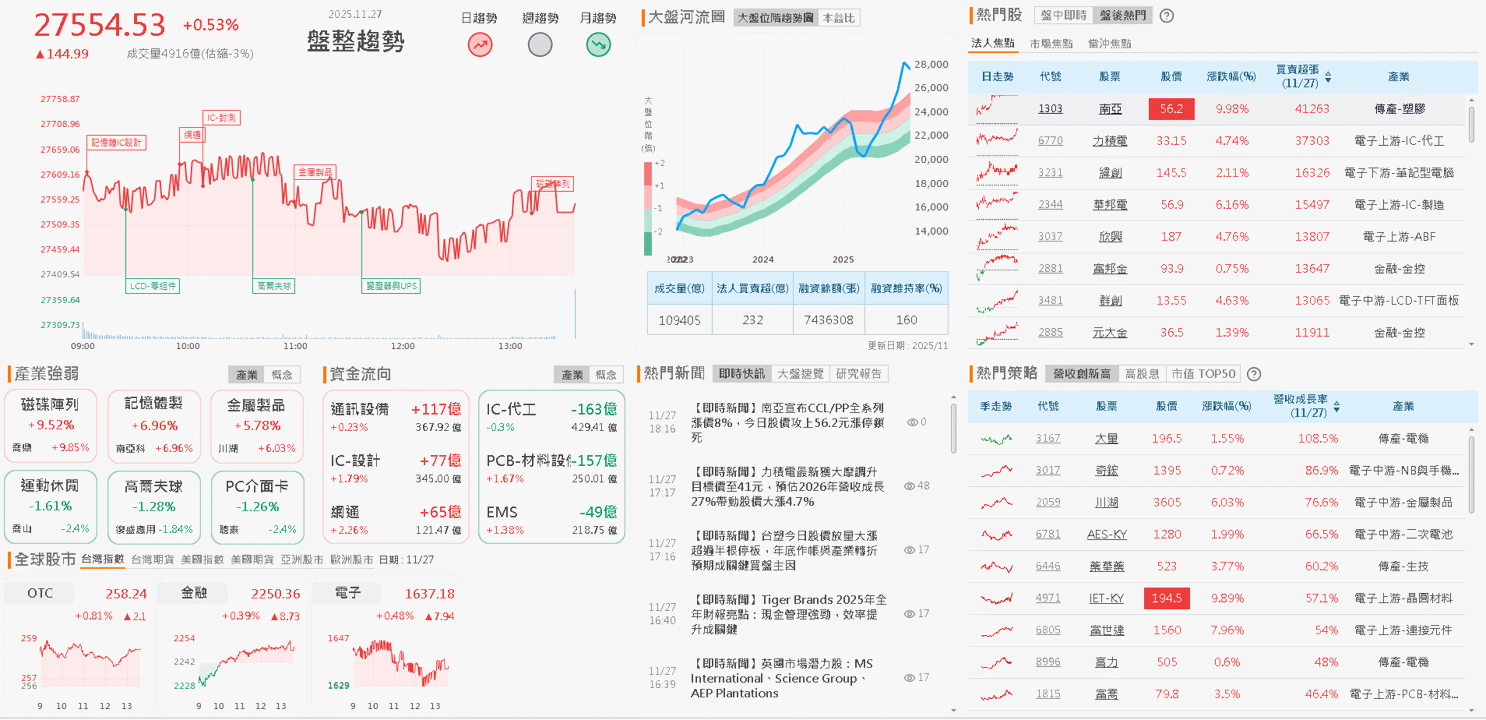
Task: Switch hot stocks to 盤後熱門
Action: click(1122, 16)
